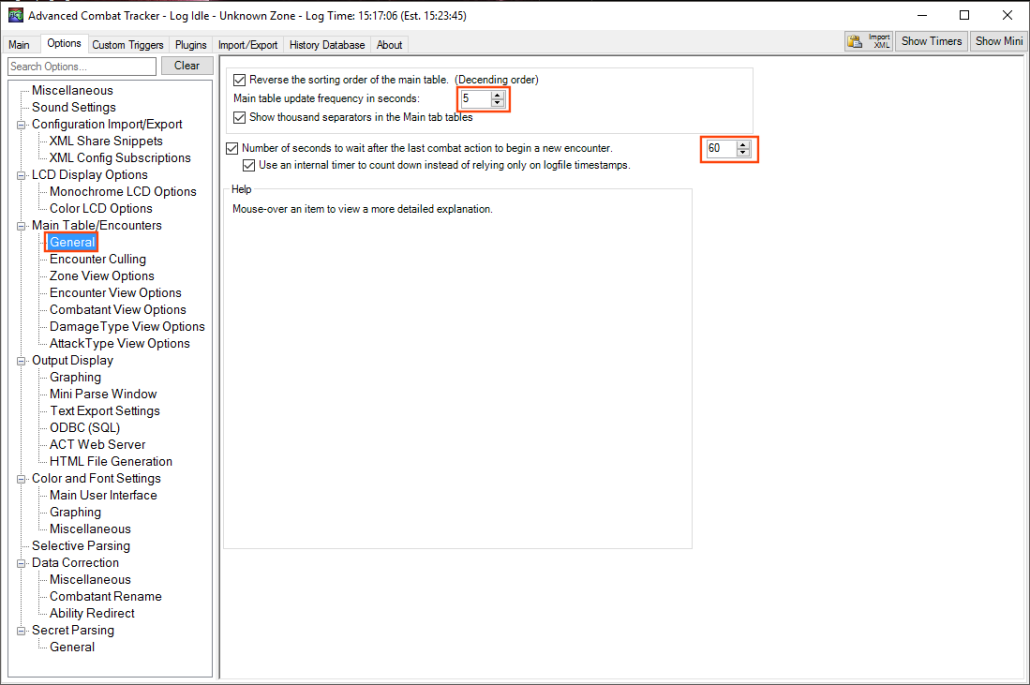Open General under Secret Parsing
Viewport: 1030px width, 685px height.
point(72,648)
